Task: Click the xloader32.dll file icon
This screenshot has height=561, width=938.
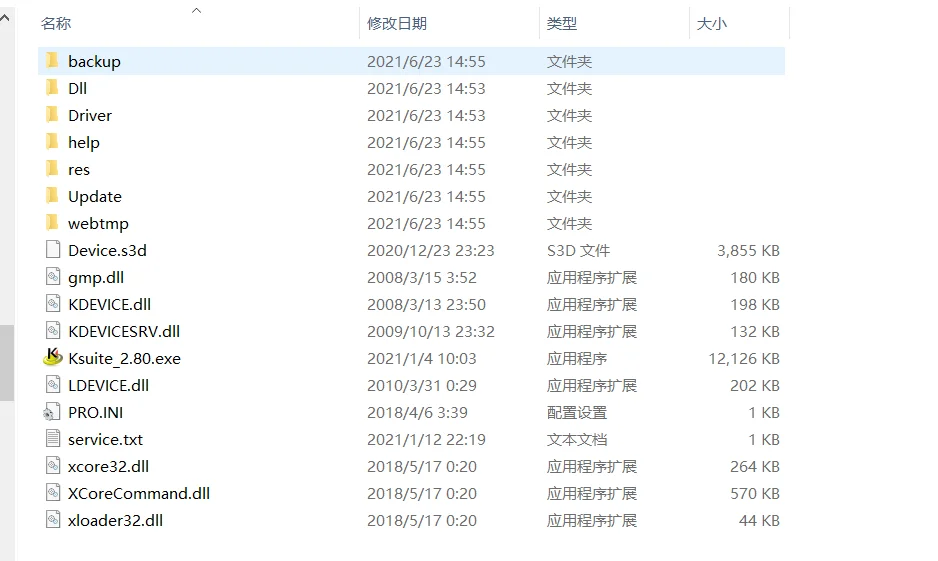Action: pyautogui.click(x=53, y=520)
